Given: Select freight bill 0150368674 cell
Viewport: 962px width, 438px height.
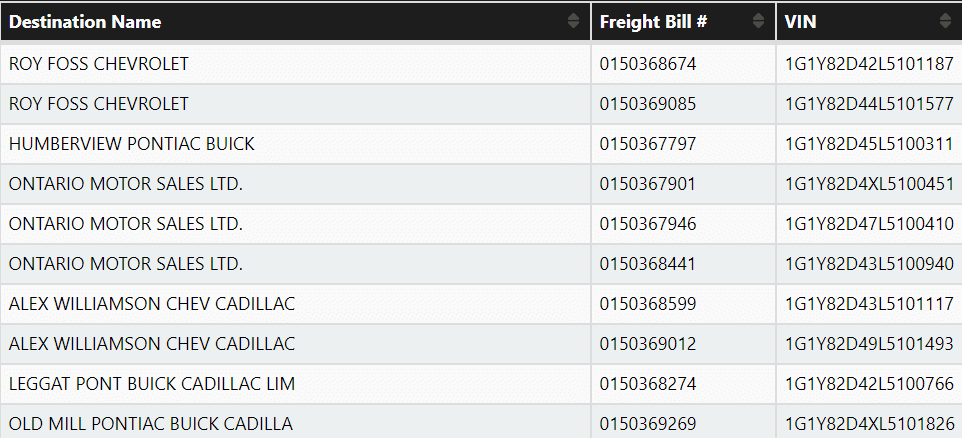Looking at the screenshot, I should [x=648, y=64].
